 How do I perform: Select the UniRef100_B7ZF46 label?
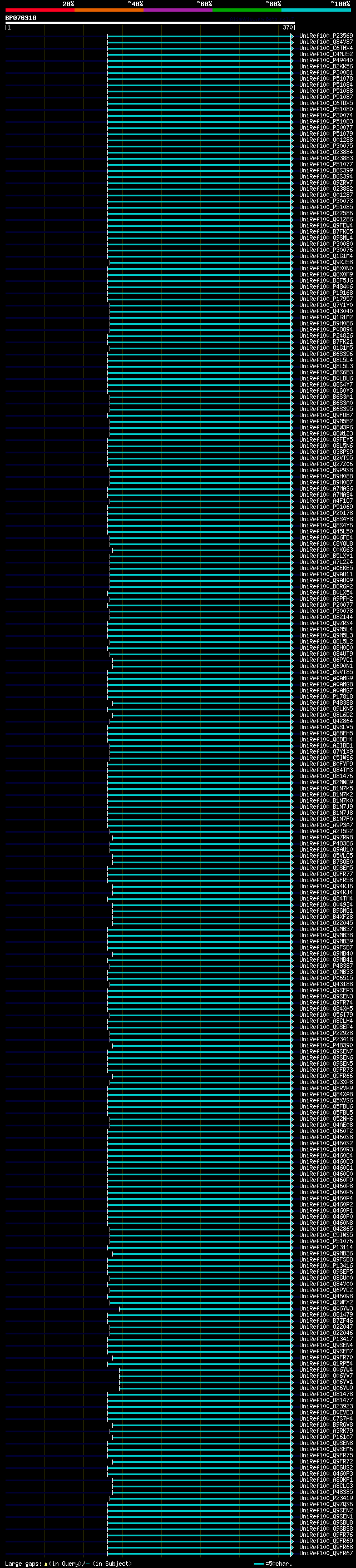point(326,1320)
